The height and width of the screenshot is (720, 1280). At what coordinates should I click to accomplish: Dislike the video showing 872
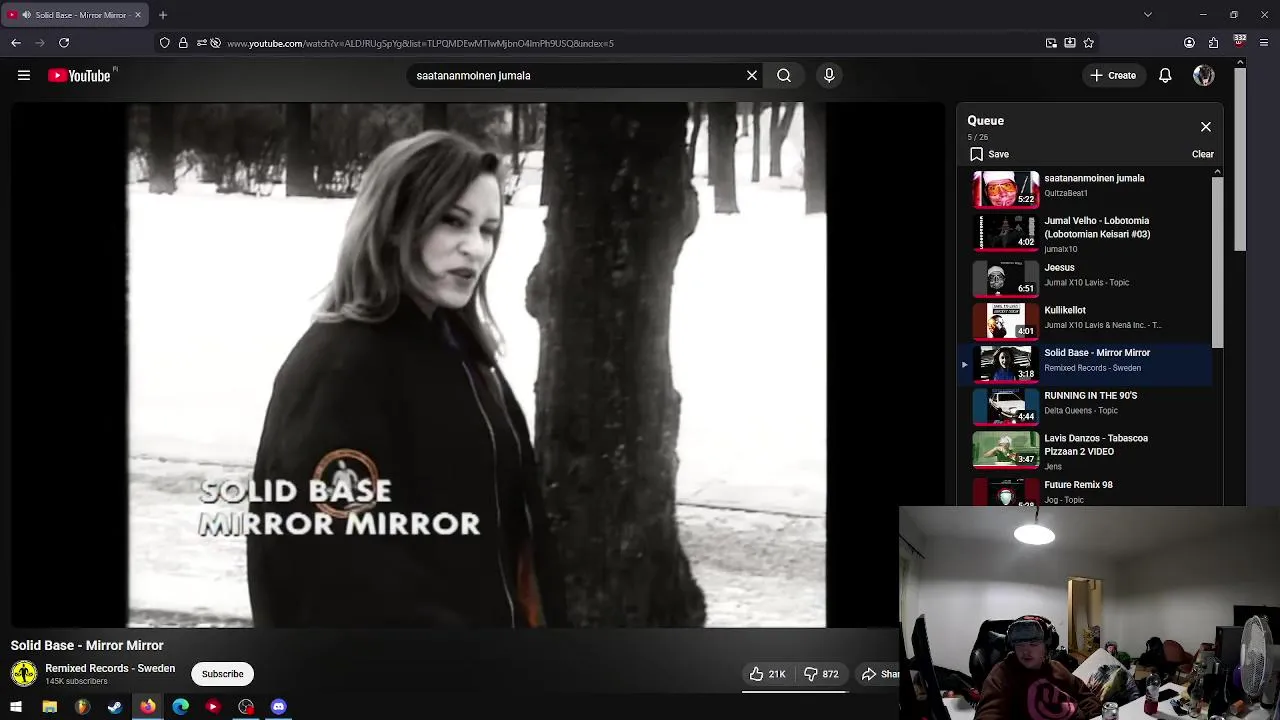[822, 674]
